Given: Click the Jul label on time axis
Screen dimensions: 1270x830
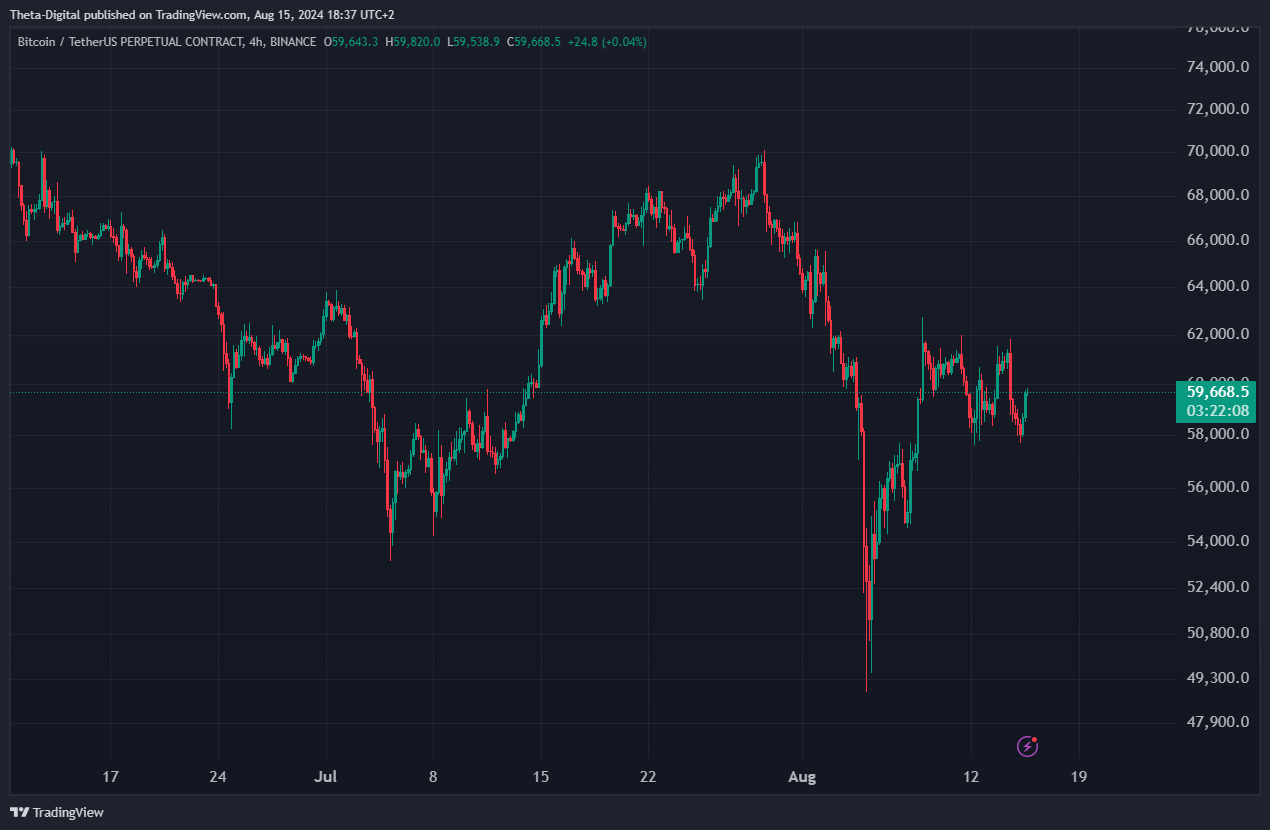Looking at the screenshot, I should 326,776.
